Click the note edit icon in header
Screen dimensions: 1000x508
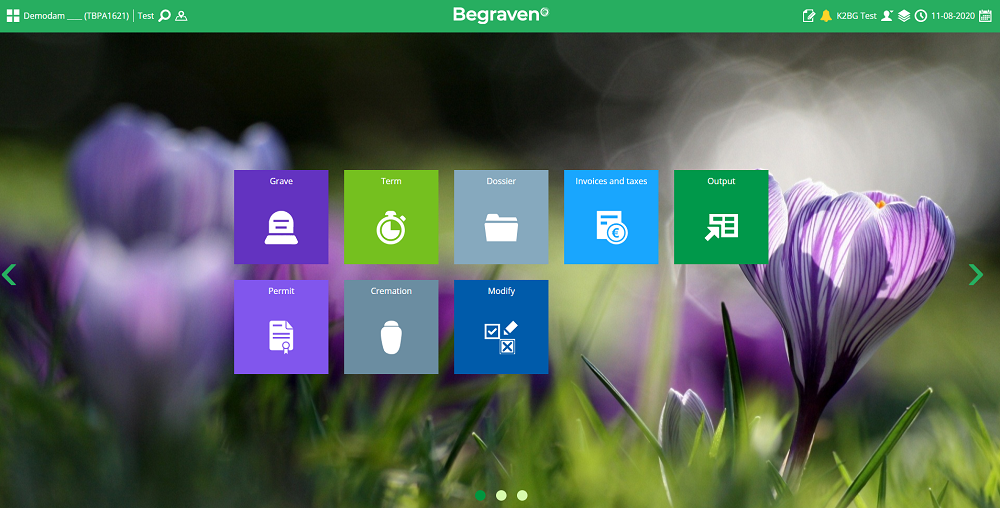809,16
